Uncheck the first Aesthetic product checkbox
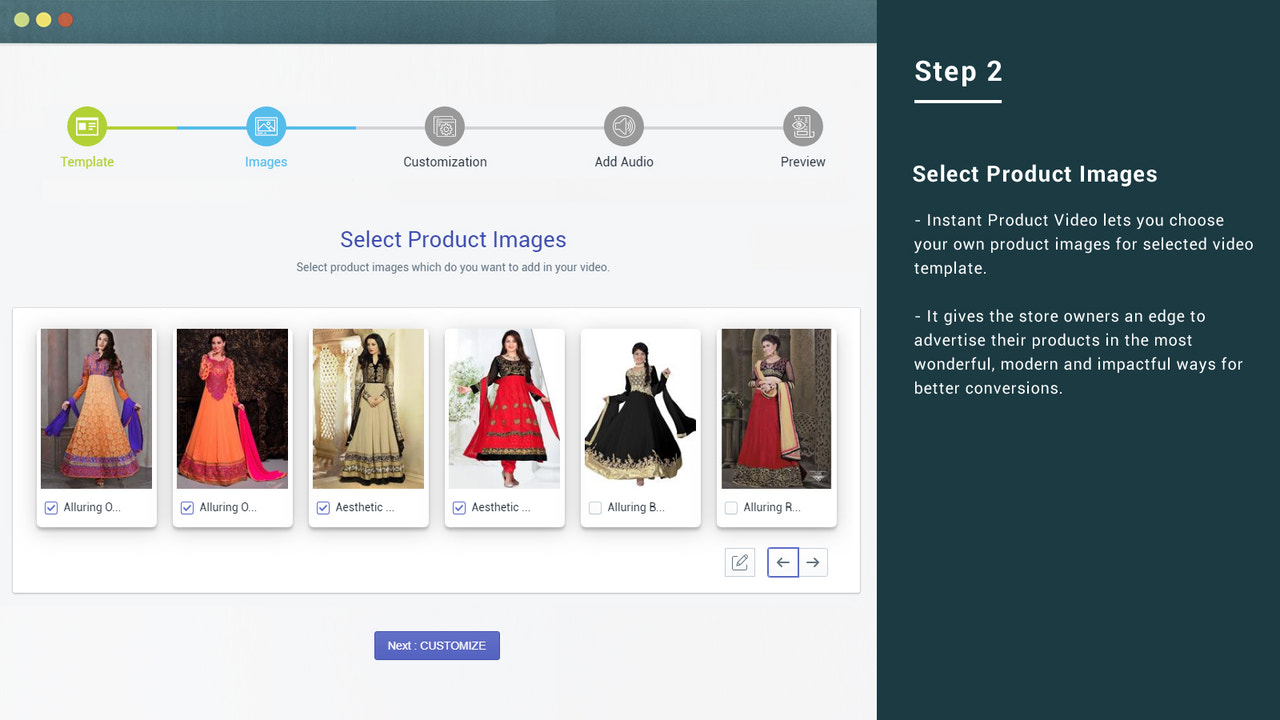The image size is (1280, 720). point(322,507)
